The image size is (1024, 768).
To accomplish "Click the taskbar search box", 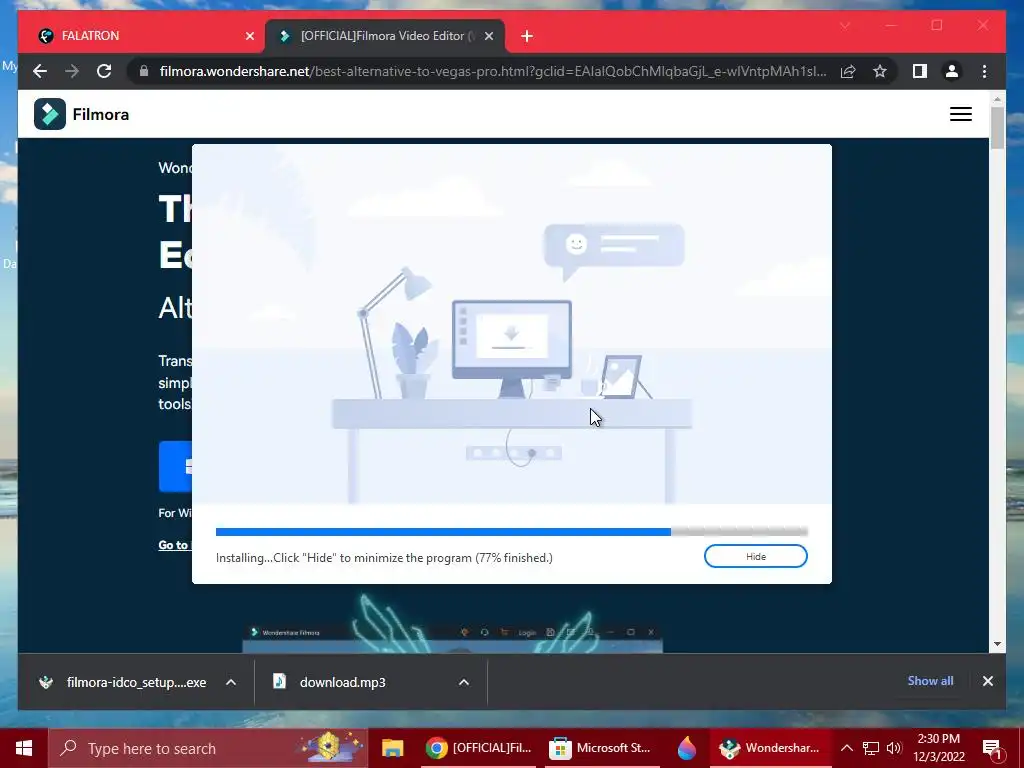I will point(208,748).
